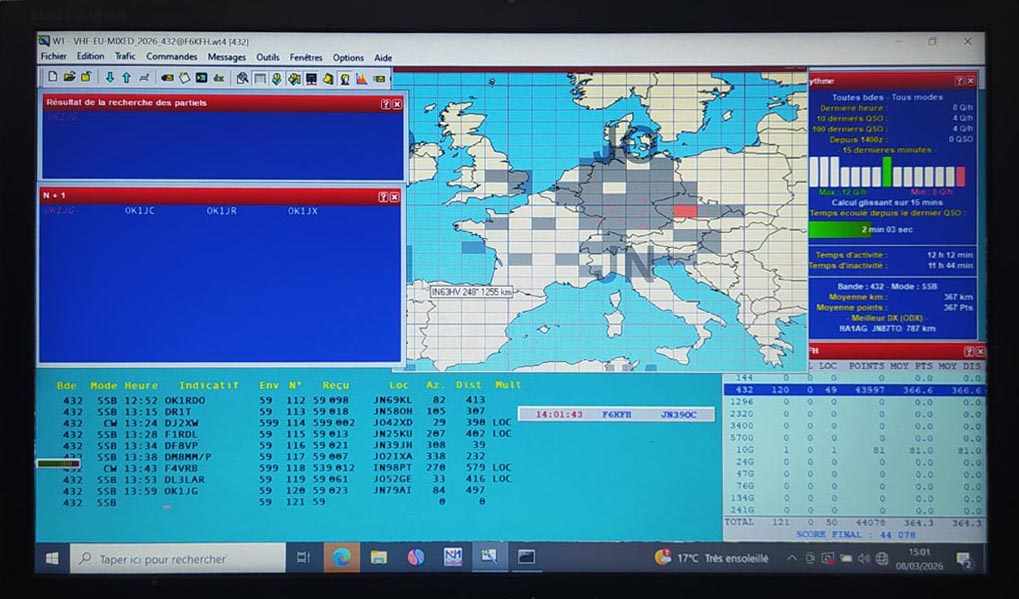Click the red locator square on map

[x=684, y=211]
